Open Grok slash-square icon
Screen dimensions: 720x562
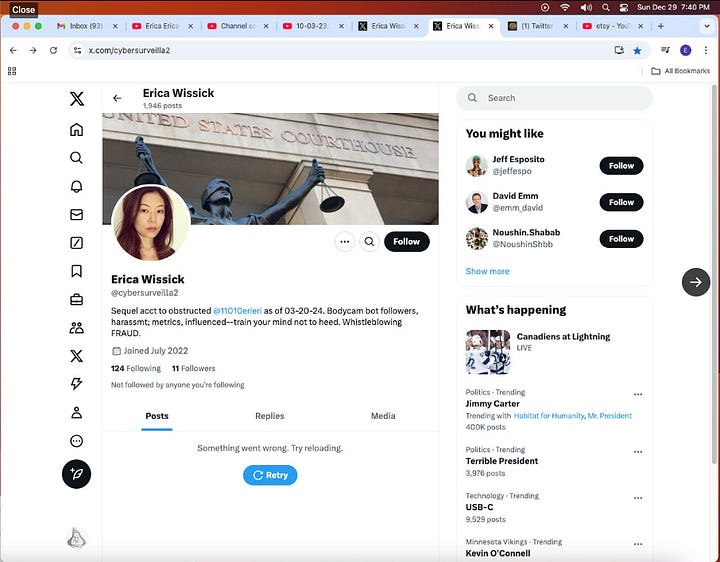[x=77, y=243]
